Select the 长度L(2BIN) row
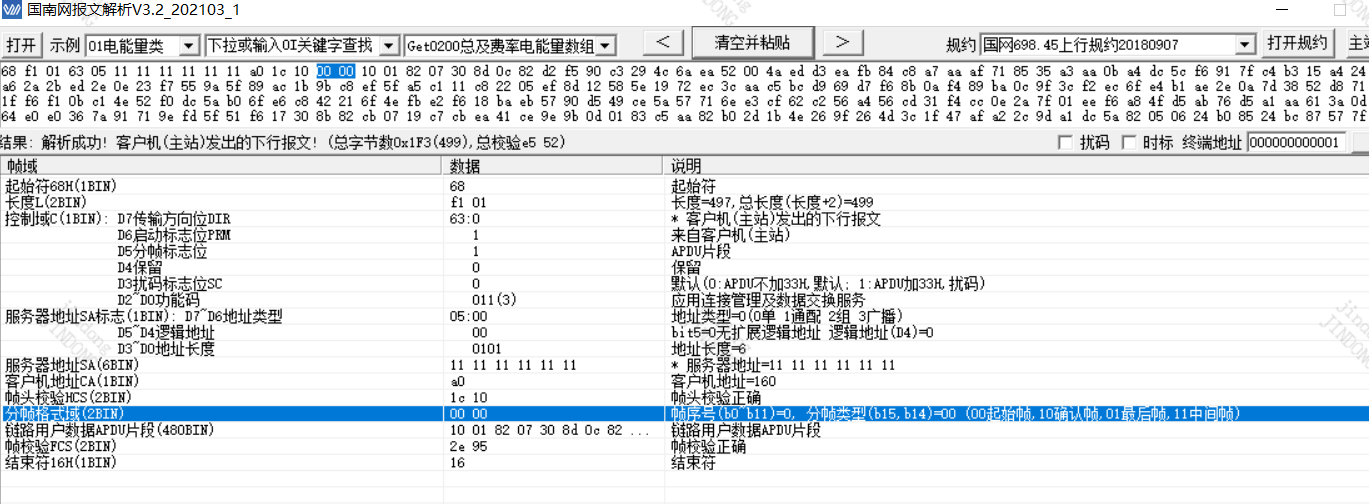This screenshot has width=1369, height=504. coord(684,203)
